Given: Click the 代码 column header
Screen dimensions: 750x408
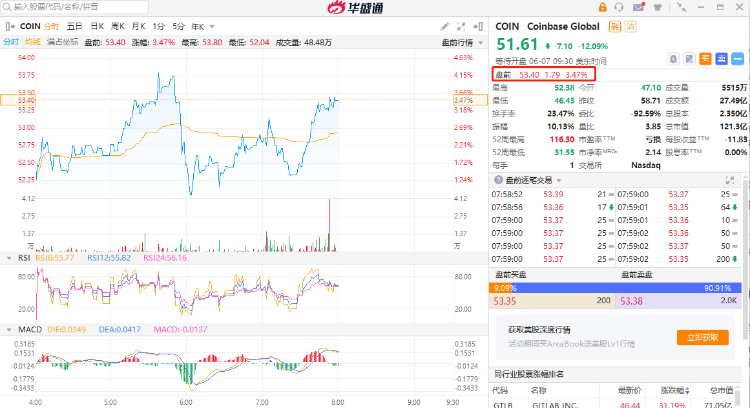Looking at the screenshot, I should pos(500,391).
